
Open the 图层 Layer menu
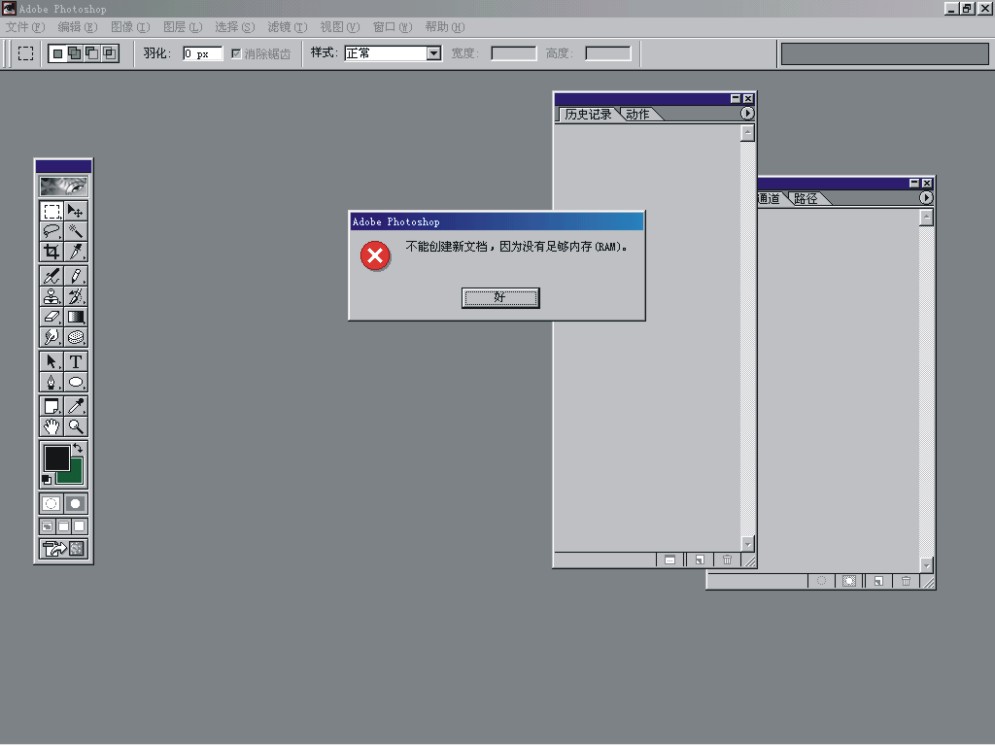click(183, 27)
